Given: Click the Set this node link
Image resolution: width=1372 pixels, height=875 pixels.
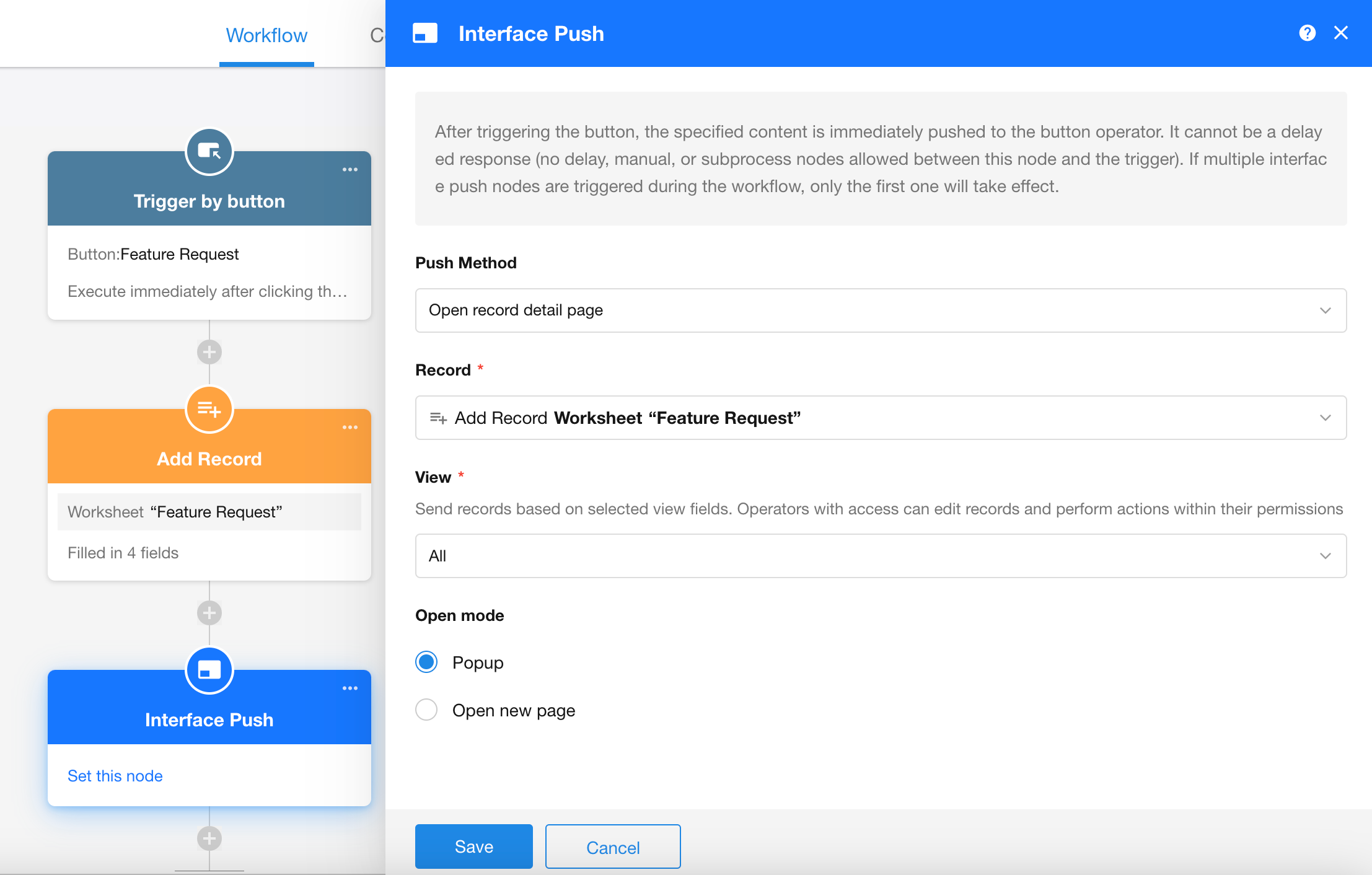Looking at the screenshot, I should click(115, 776).
